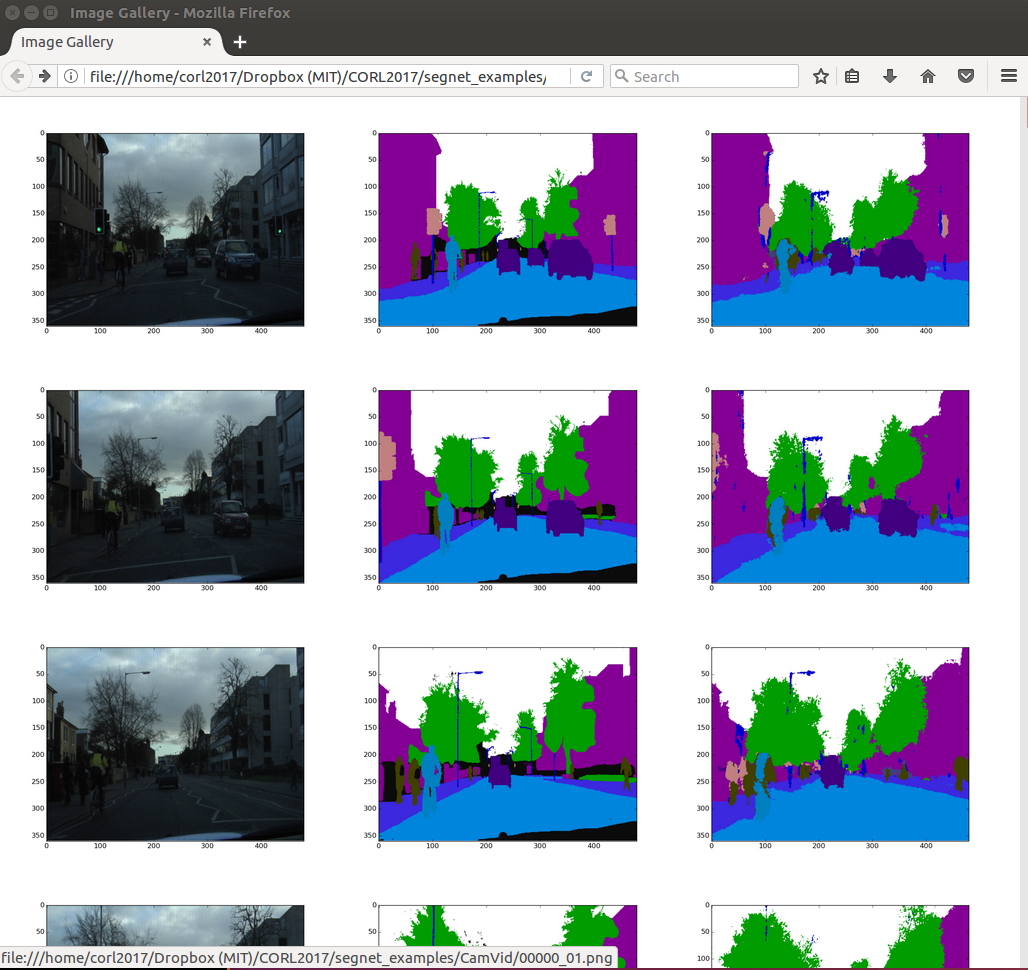Open the Downloads arrow icon
This screenshot has width=1028, height=970.
pos(890,77)
